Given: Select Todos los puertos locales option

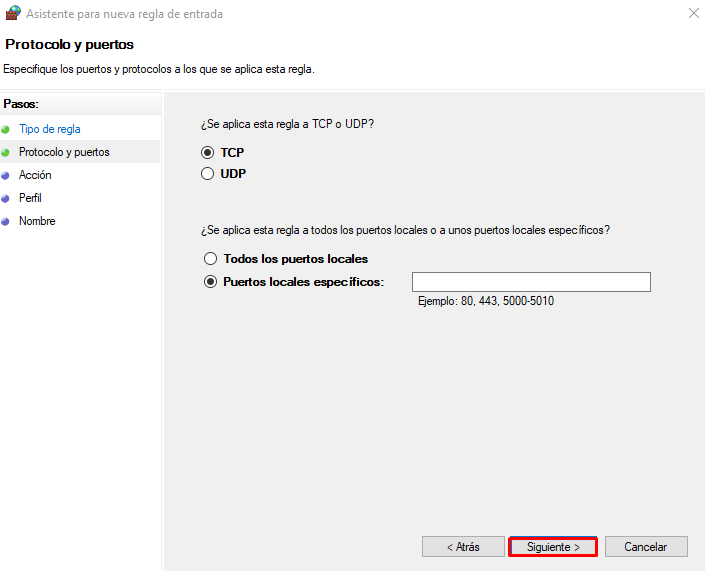Looking at the screenshot, I should tap(210, 259).
